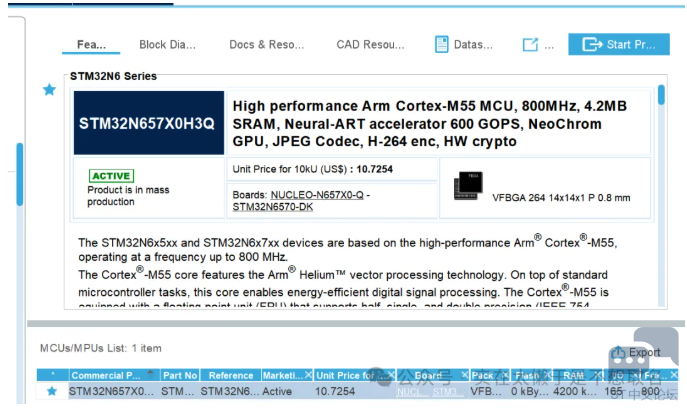Open the Docs & Resources tab
Image resolution: width=687 pixels, height=410 pixels.
[266, 45]
